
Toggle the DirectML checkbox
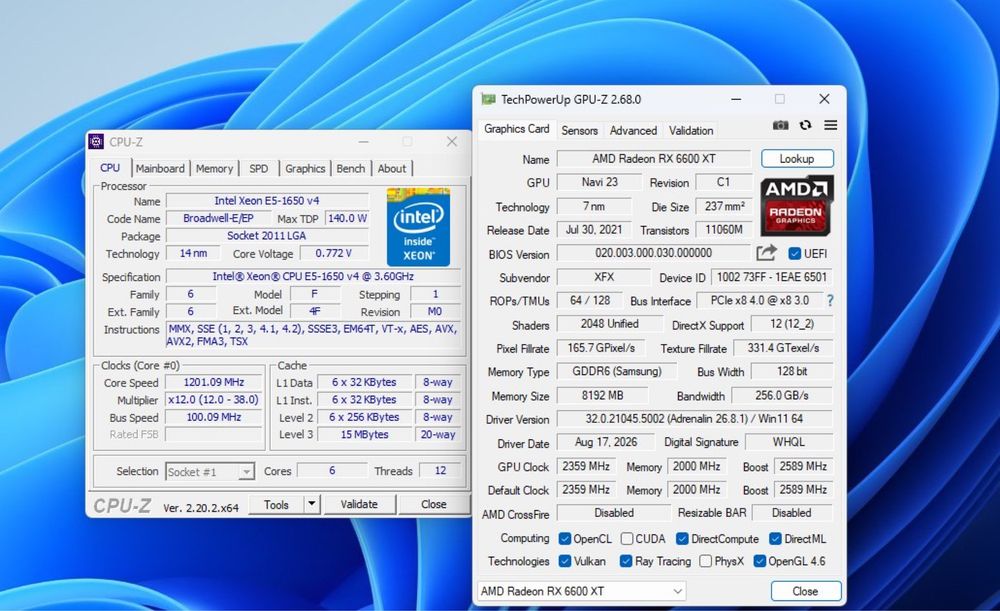tap(775, 539)
